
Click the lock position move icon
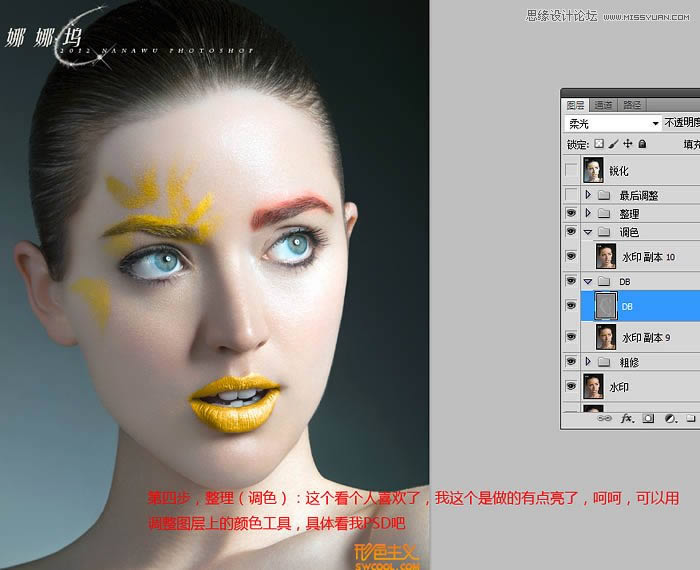coord(627,144)
